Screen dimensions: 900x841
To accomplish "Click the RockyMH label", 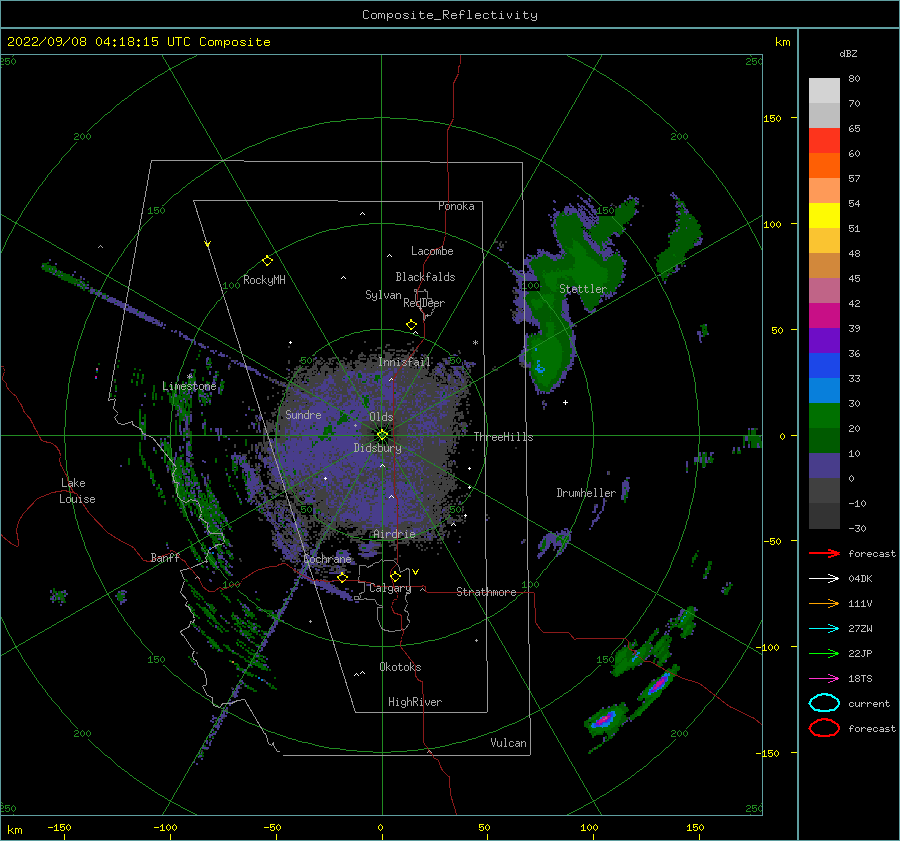I will tap(264, 280).
